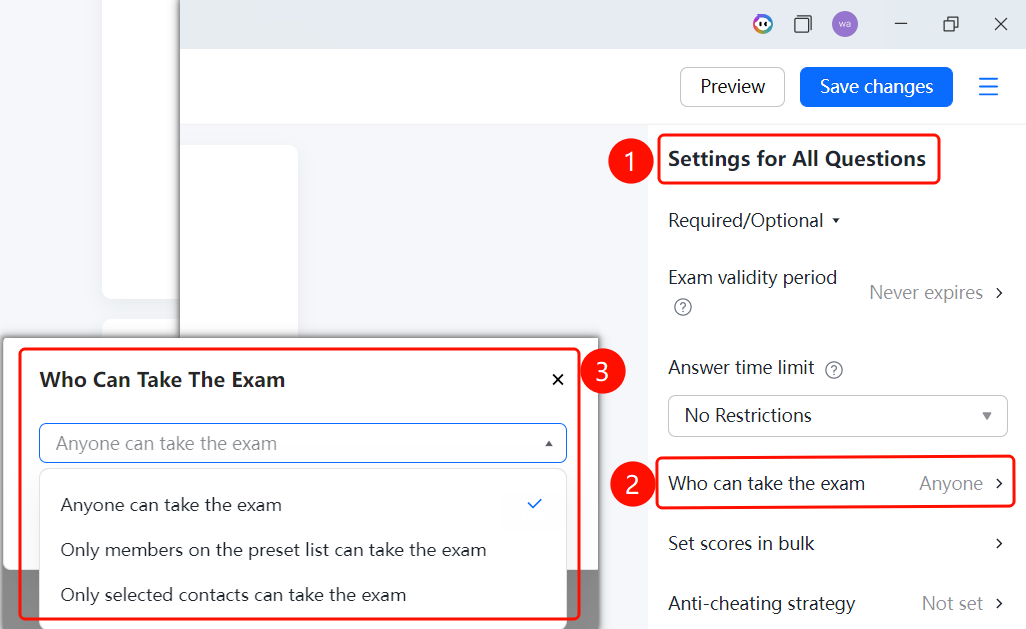This screenshot has width=1026, height=629.
Task: Open the Set scores in bulk row
Action: point(836,543)
